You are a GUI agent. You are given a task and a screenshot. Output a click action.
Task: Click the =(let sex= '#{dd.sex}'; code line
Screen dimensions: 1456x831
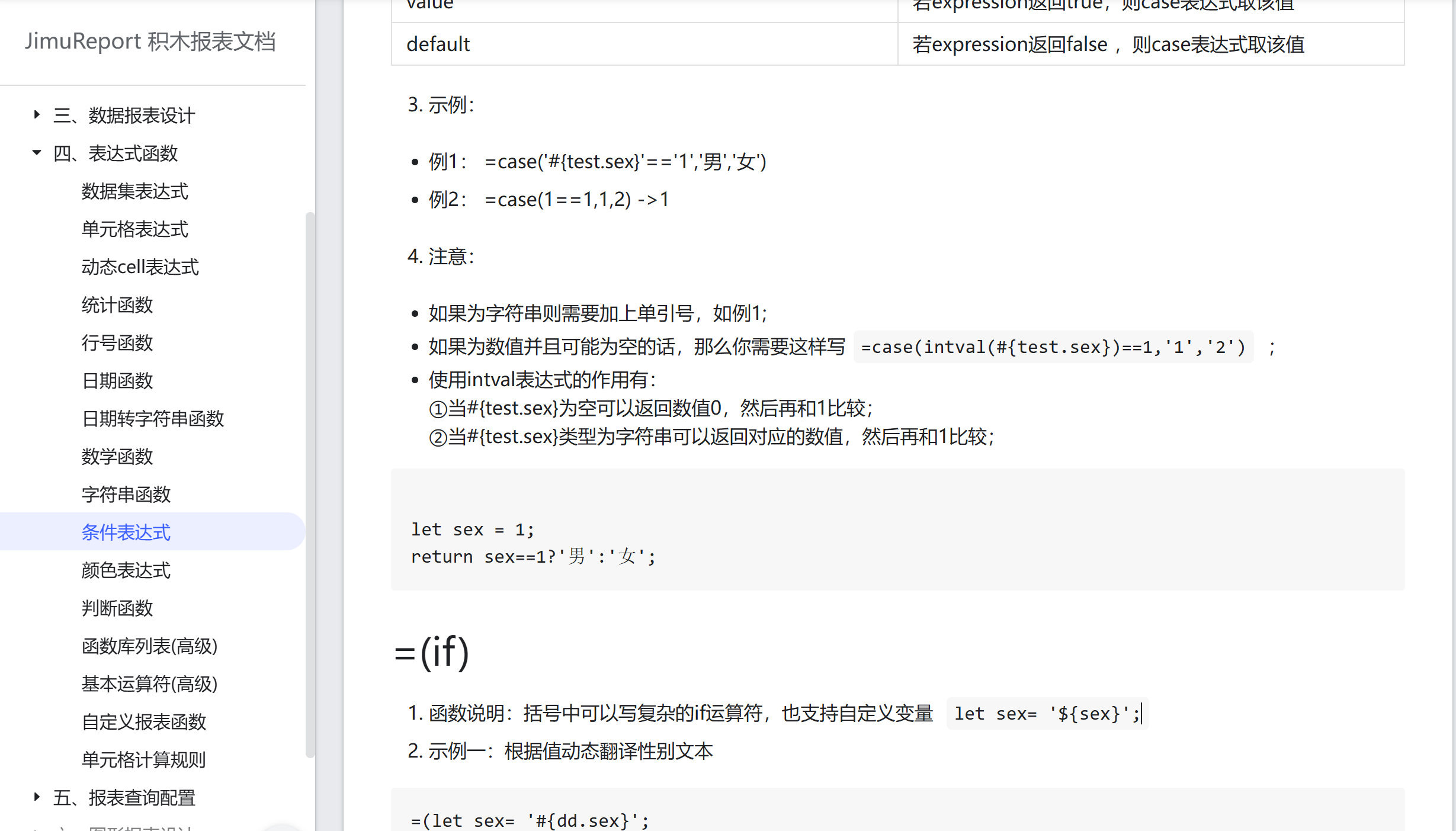[530, 820]
